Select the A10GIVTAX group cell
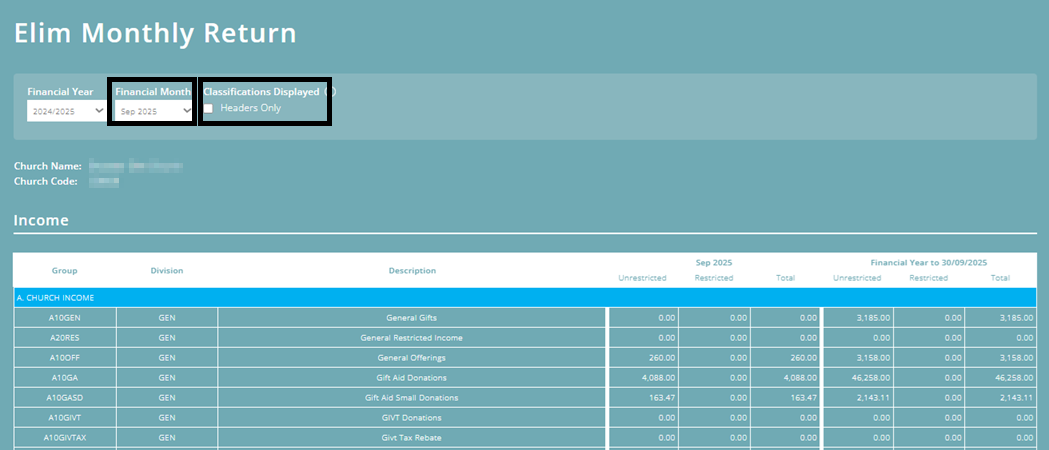Viewport: 1049px width, 450px height. point(65,438)
